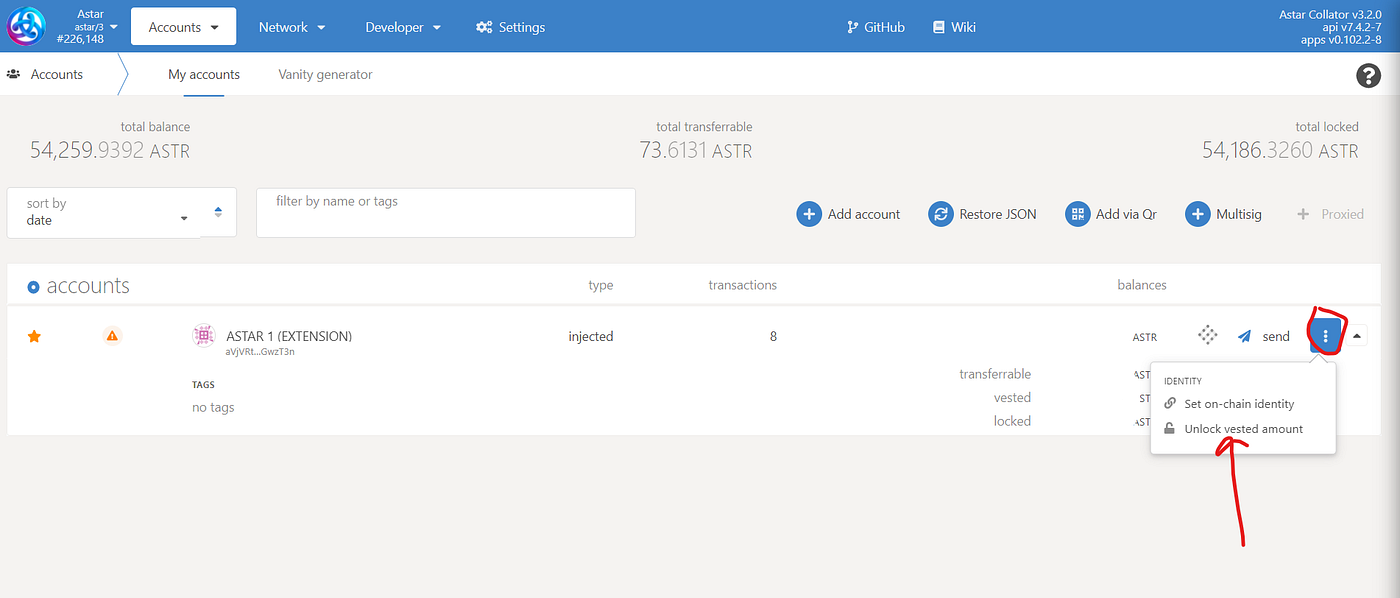Click the Multisig button
Screen dimensions: 1400x598
click(x=1224, y=214)
